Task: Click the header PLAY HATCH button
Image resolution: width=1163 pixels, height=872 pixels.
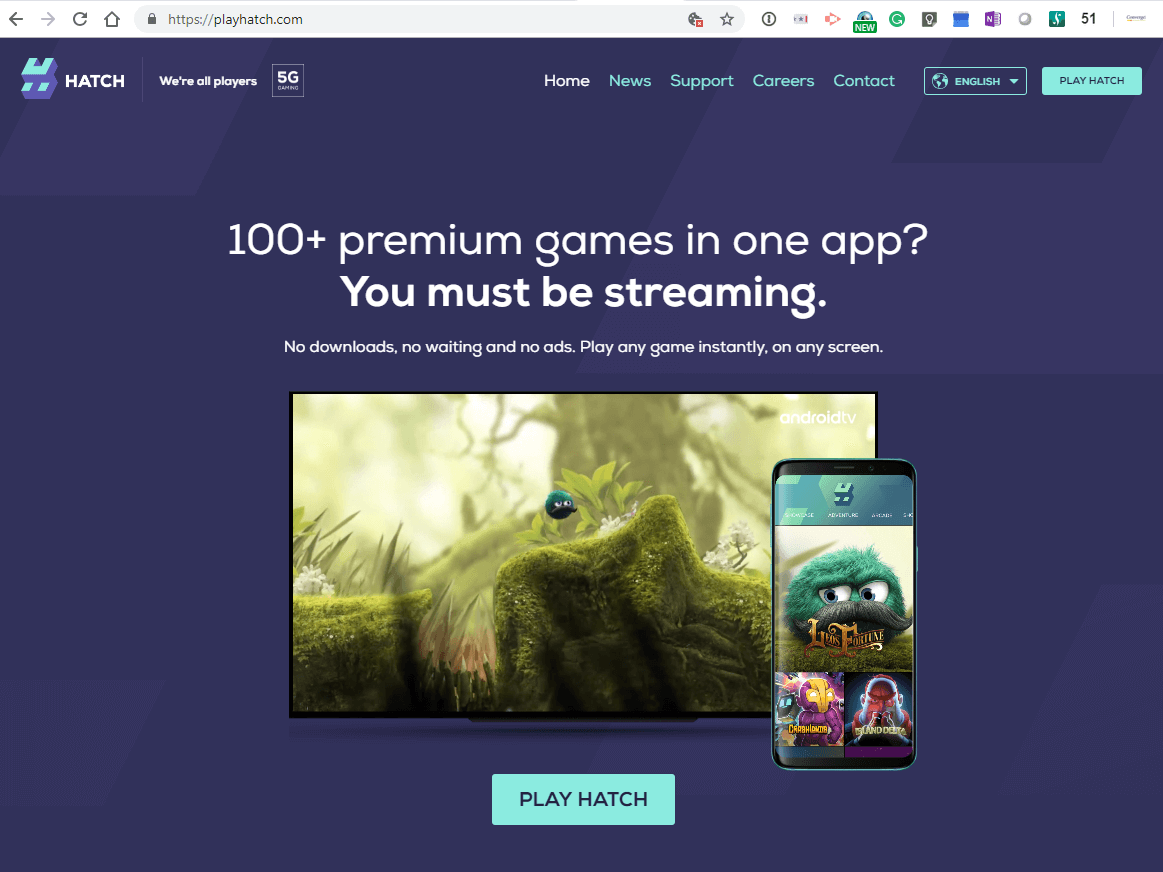Action: pyautogui.click(x=1092, y=81)
